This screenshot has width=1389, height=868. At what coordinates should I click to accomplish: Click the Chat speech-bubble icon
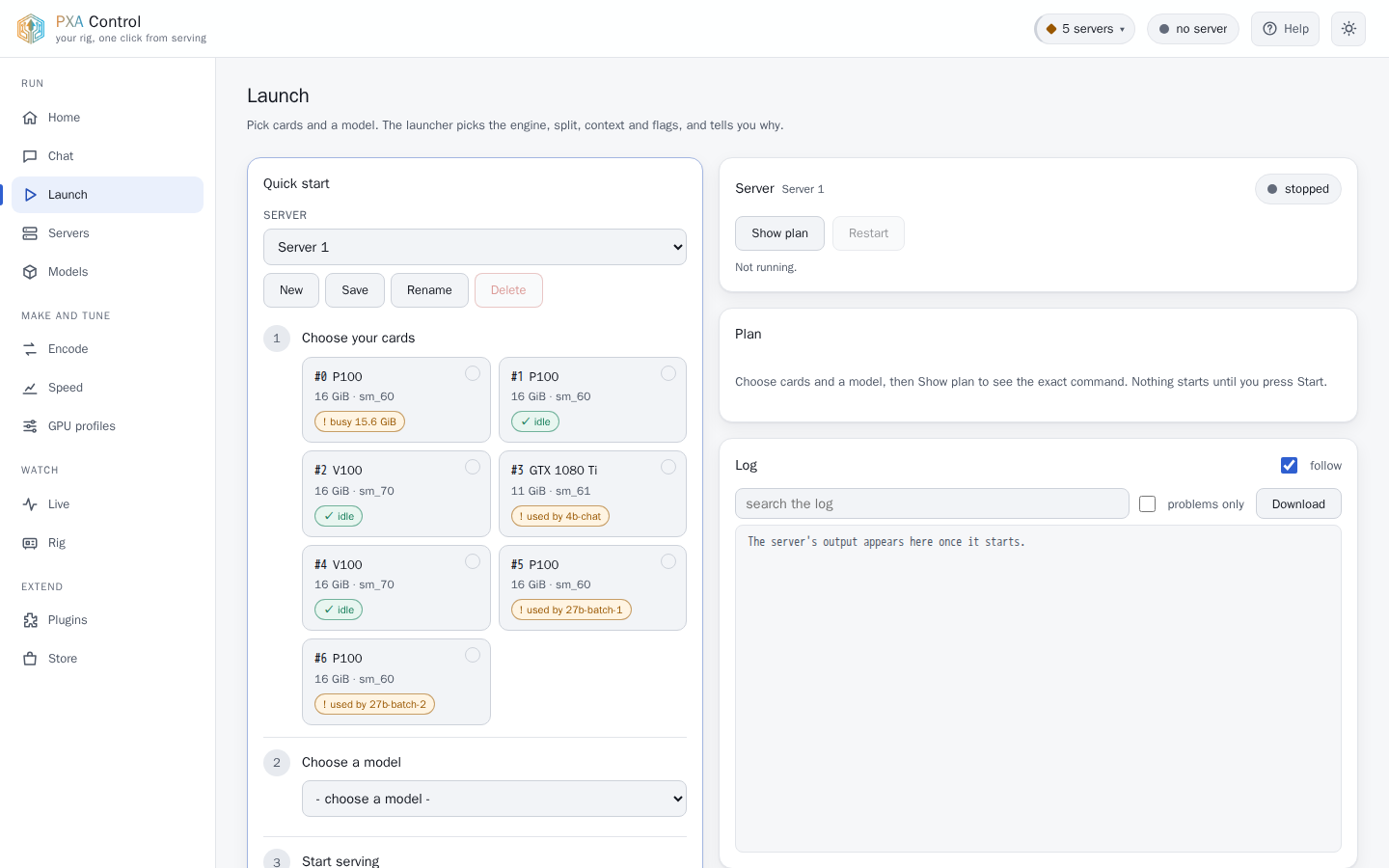coord(30,156)
